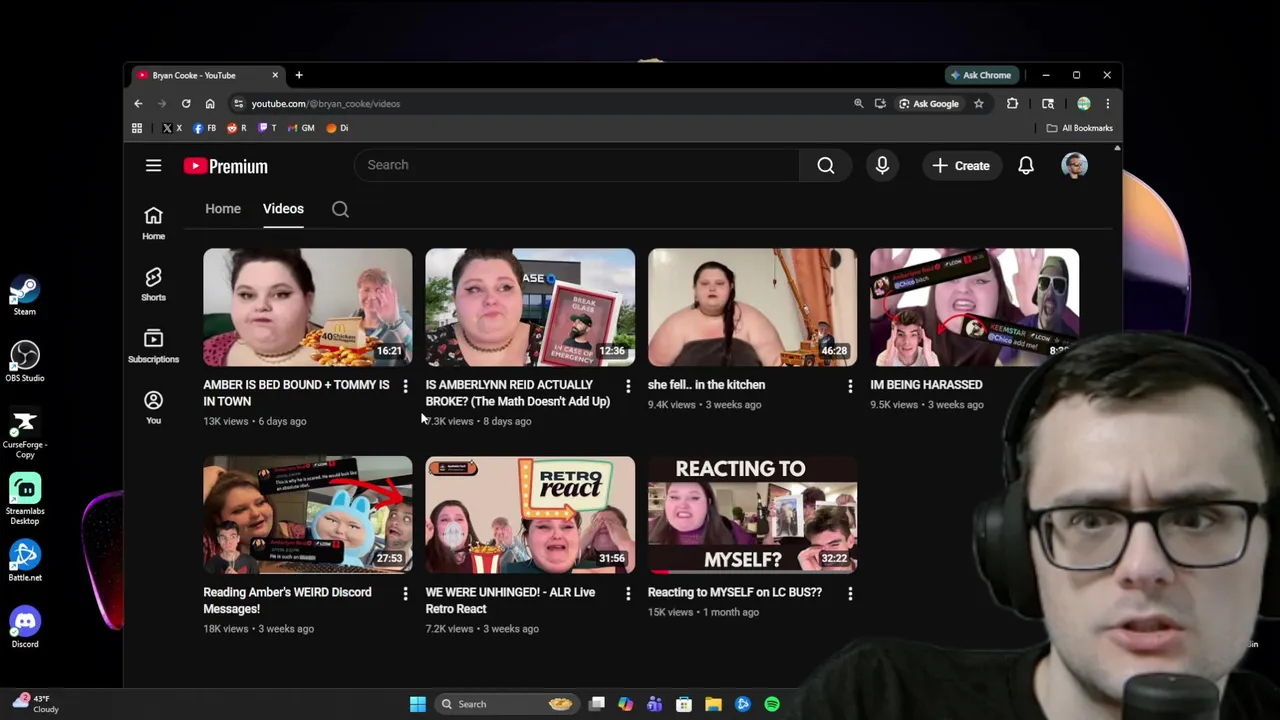Open the Chrome apps grid in bookmarks bar

click(x=137, y=128)
